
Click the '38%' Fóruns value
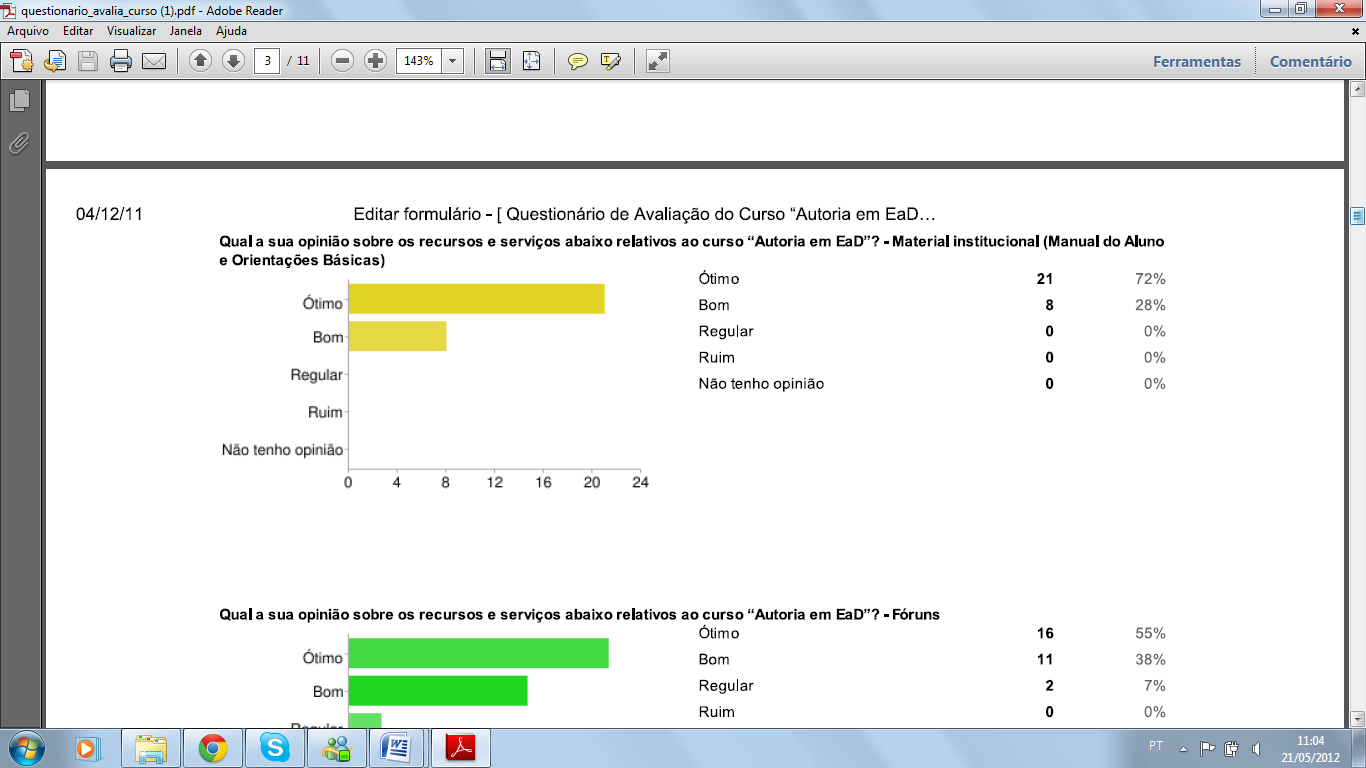coord(1151,659)
